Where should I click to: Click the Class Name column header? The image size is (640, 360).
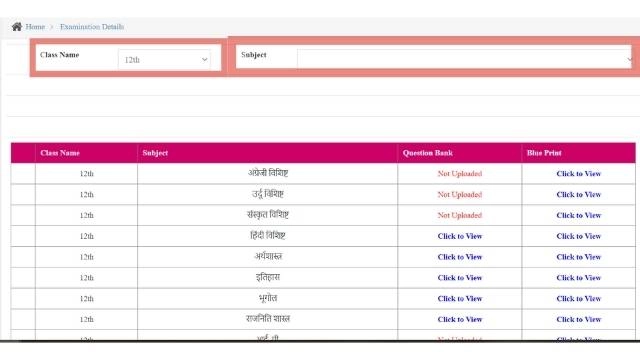pyautogui.click(x=60, y=153)
